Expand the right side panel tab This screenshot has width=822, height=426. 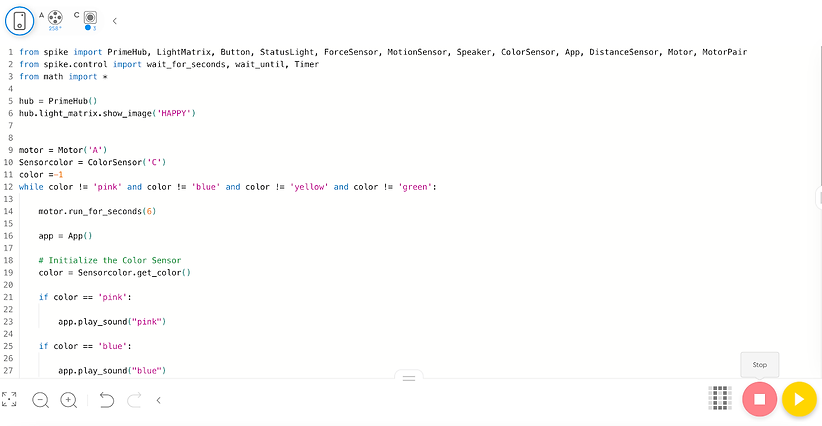(819, 198)
